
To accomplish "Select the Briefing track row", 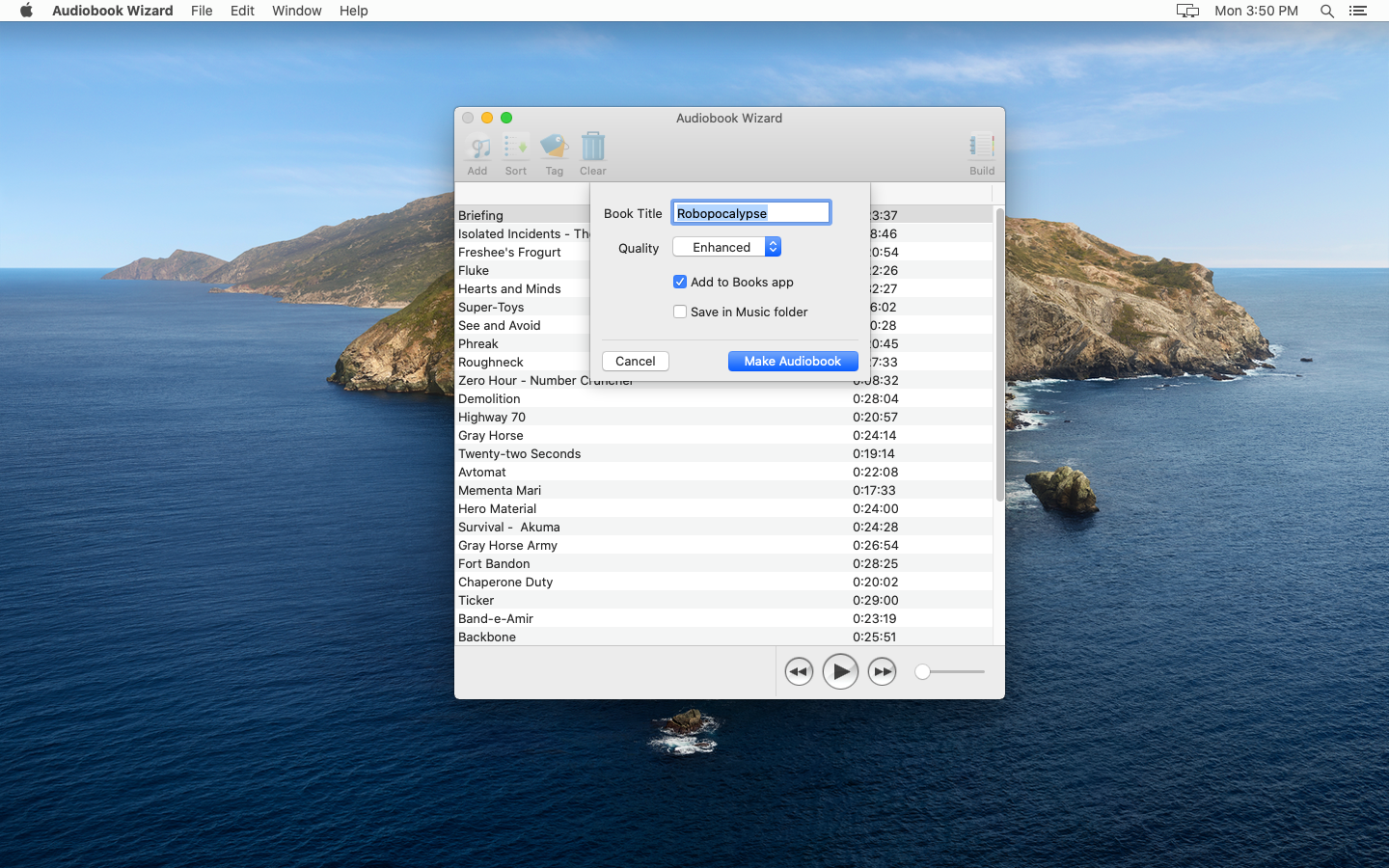I will tap(523, 215).
